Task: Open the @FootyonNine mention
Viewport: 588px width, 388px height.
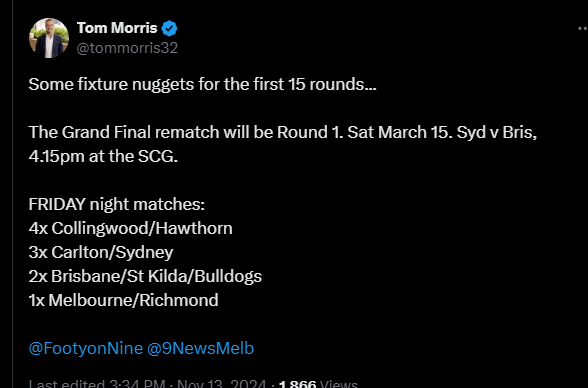Action: coord(86,348)
